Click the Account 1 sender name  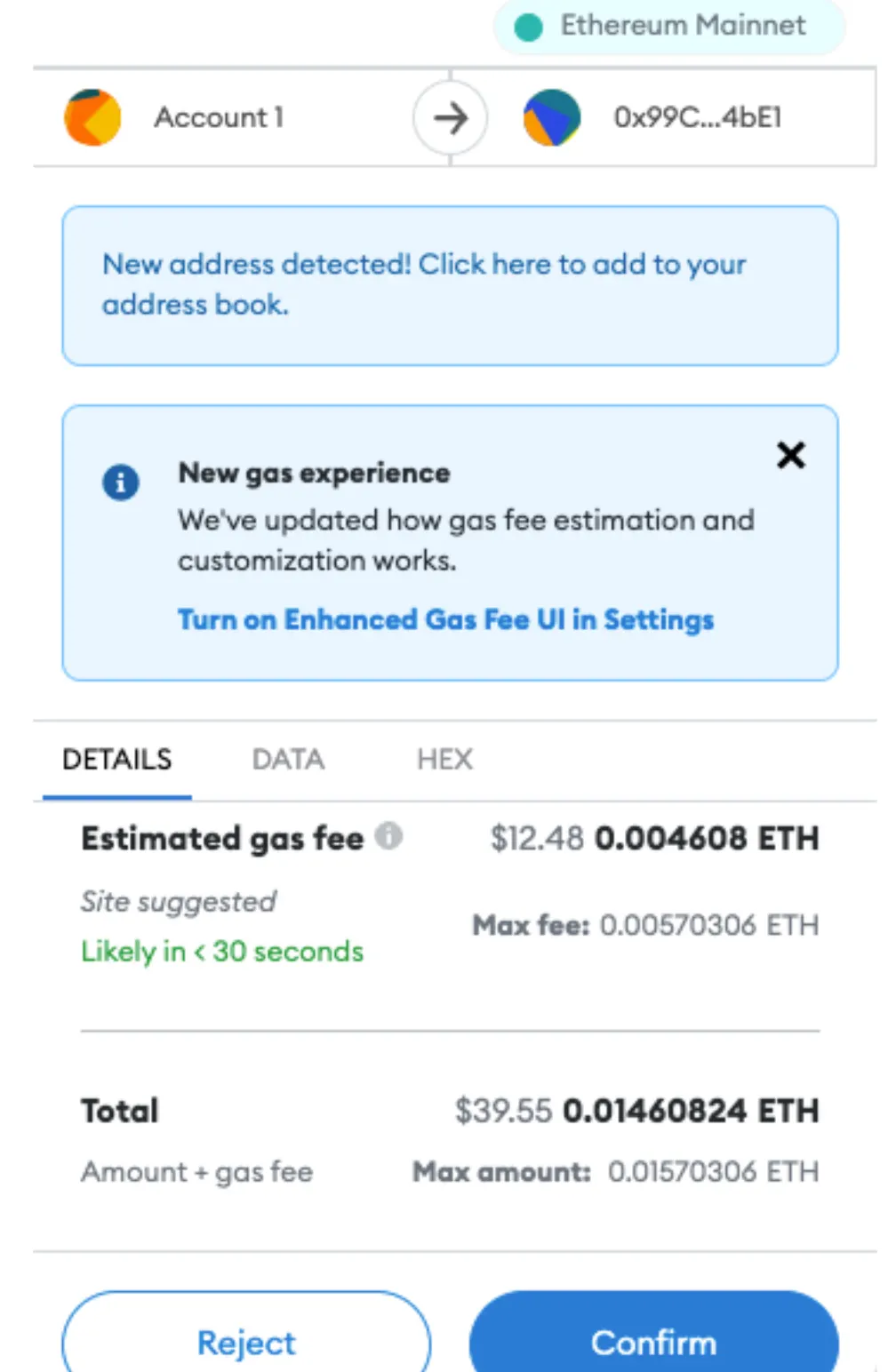219,117
